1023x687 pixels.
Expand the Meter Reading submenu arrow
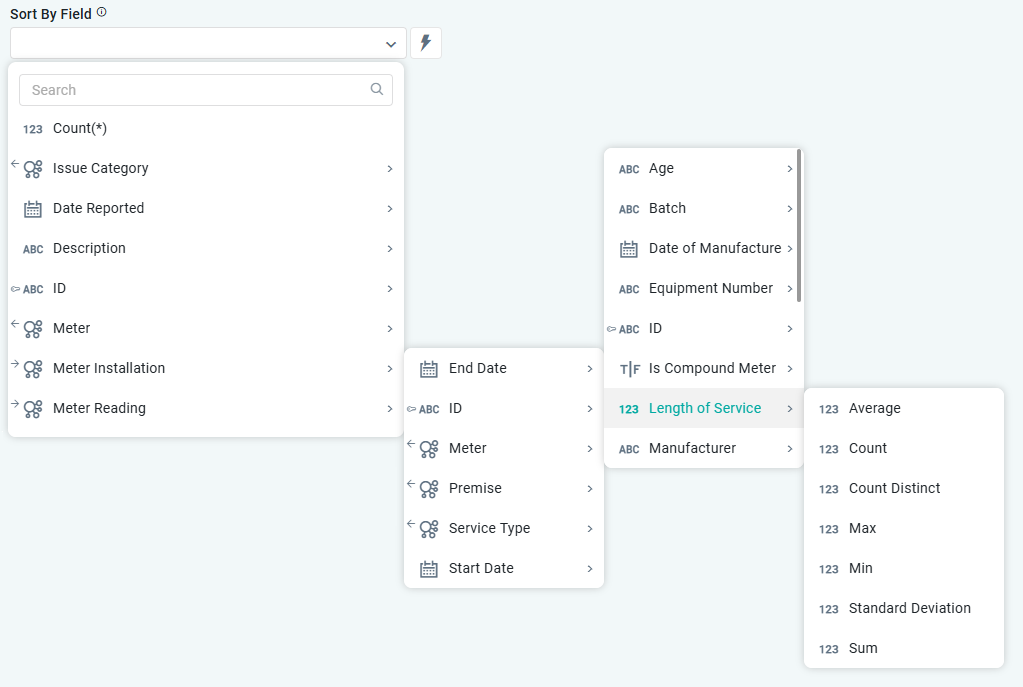(389, 409)
